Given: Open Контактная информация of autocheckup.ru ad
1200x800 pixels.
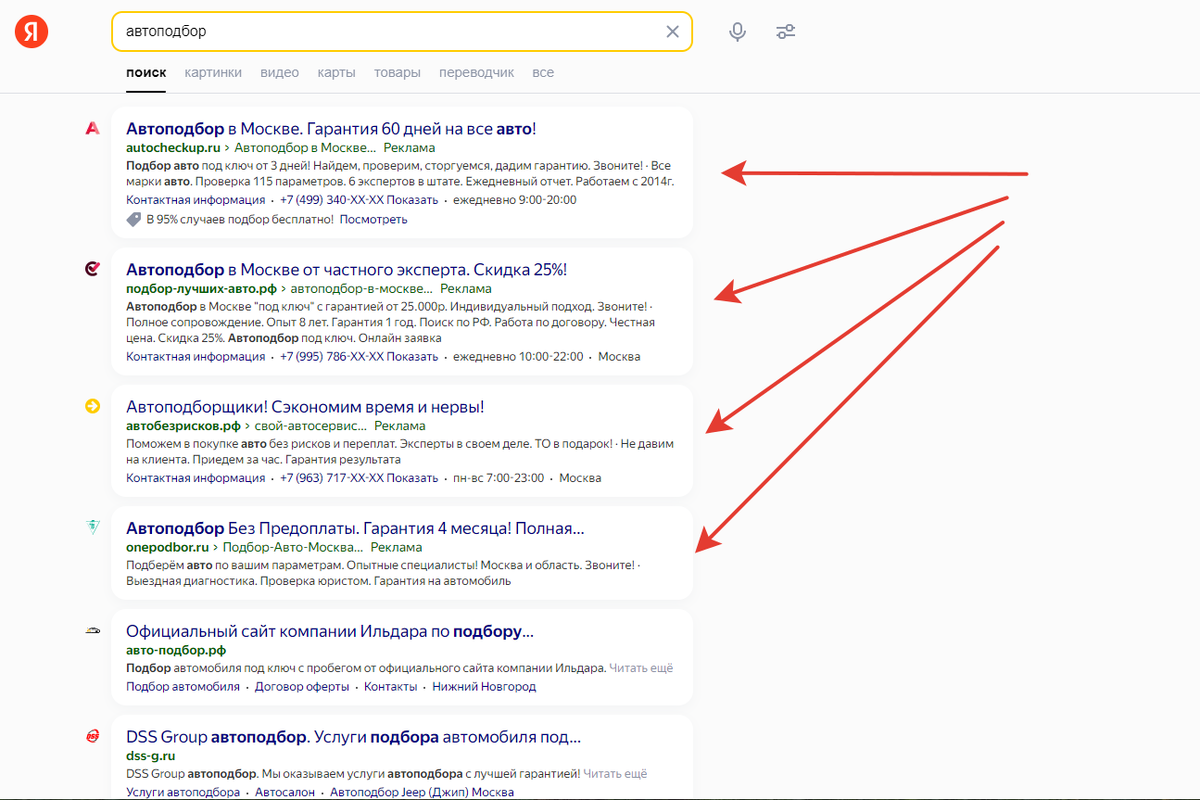Looking at the screenshot, I should (x=196, y=199).
